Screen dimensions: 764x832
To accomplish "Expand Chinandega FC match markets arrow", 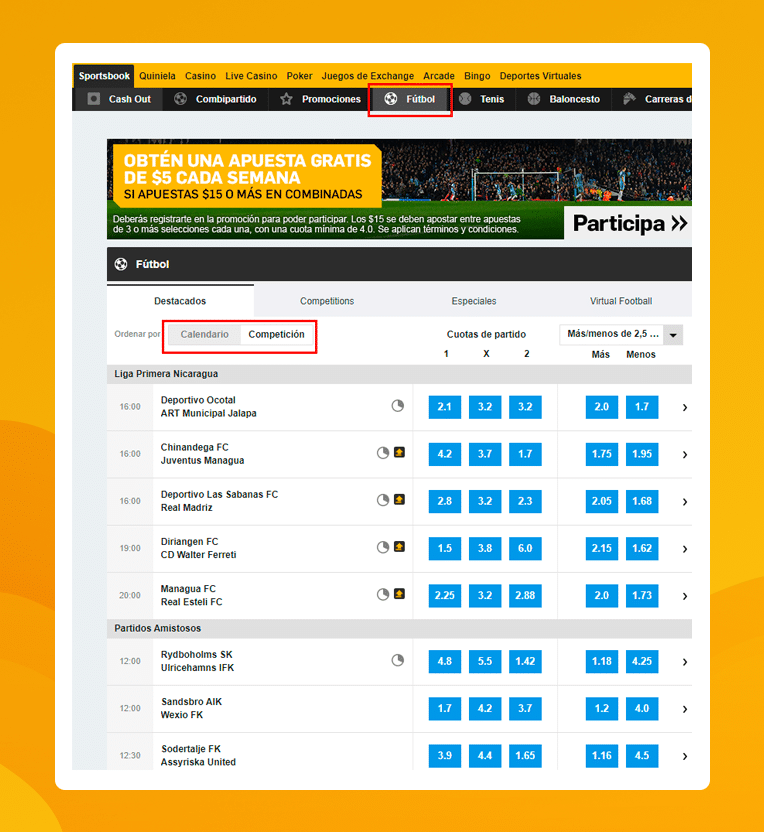I will coord(685,455).
